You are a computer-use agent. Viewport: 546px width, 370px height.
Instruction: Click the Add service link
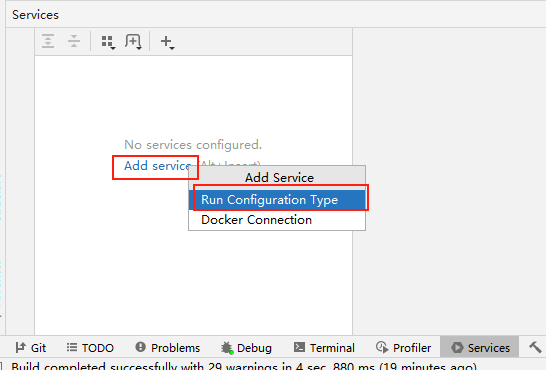[x=158, y=166]
